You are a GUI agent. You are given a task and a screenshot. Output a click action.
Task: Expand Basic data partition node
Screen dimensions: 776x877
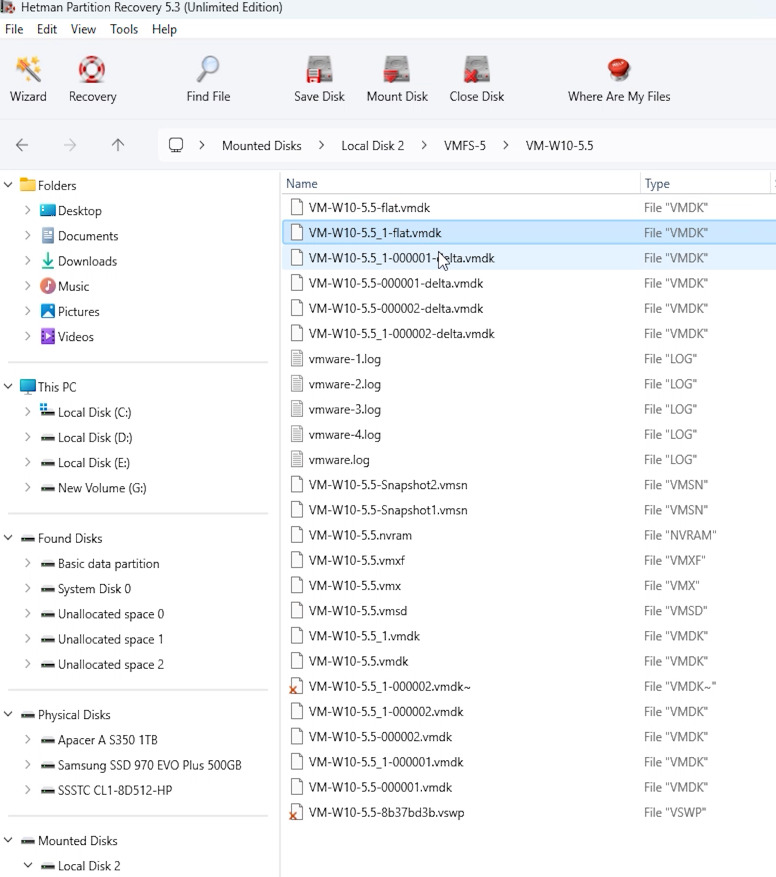[27, 563]
